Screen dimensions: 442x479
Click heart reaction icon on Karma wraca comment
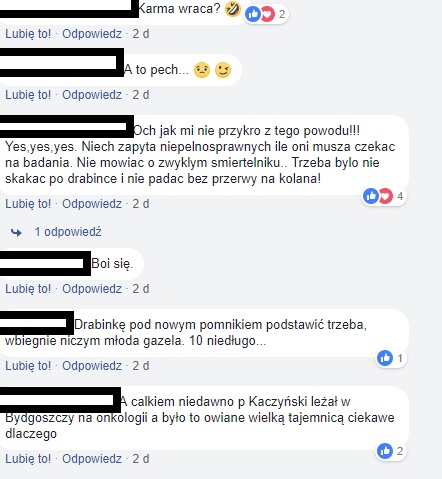click(267, 14)
